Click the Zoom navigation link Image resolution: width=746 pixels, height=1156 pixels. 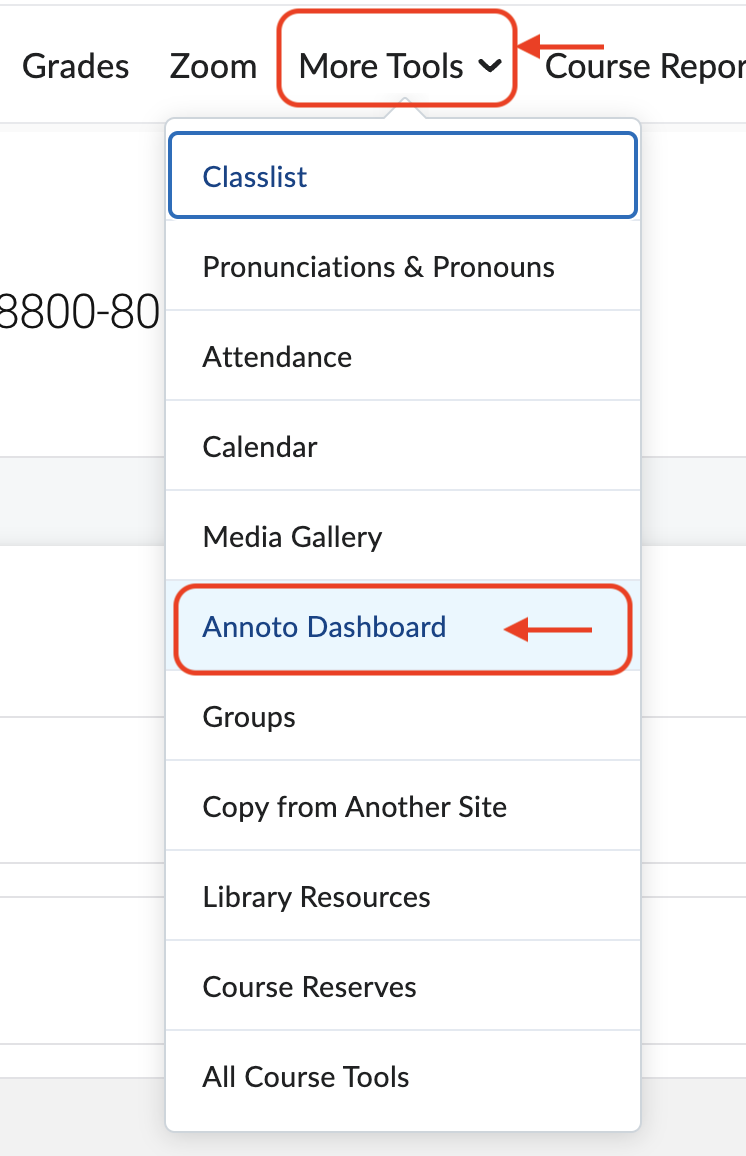pyautogui.click(x=213, y=66)
